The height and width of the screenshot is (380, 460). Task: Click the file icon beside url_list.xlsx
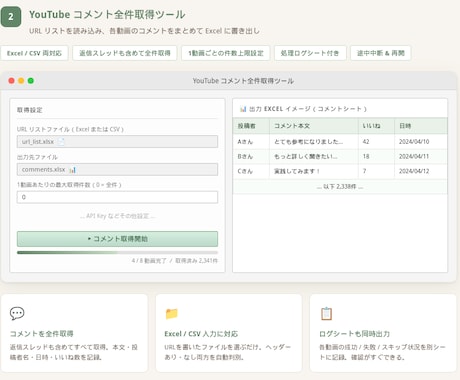[x=61, y=142]
